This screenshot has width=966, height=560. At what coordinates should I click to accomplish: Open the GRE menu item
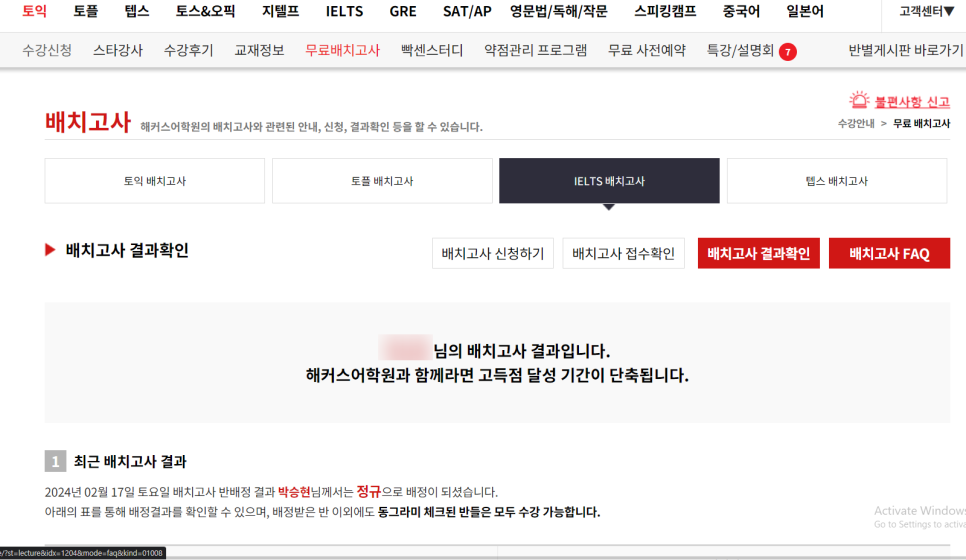(x=403, y=11)
